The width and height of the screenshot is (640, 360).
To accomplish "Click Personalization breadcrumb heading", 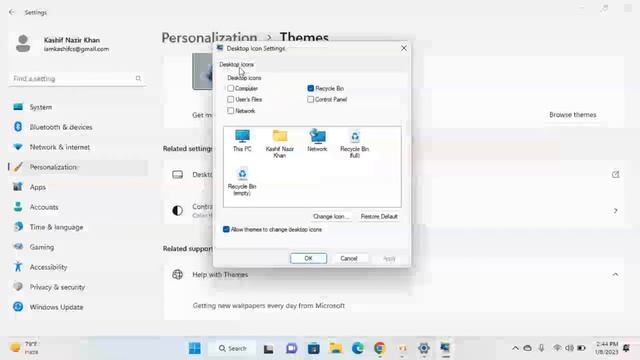I will pyautogui.click(x=209, y=37).
